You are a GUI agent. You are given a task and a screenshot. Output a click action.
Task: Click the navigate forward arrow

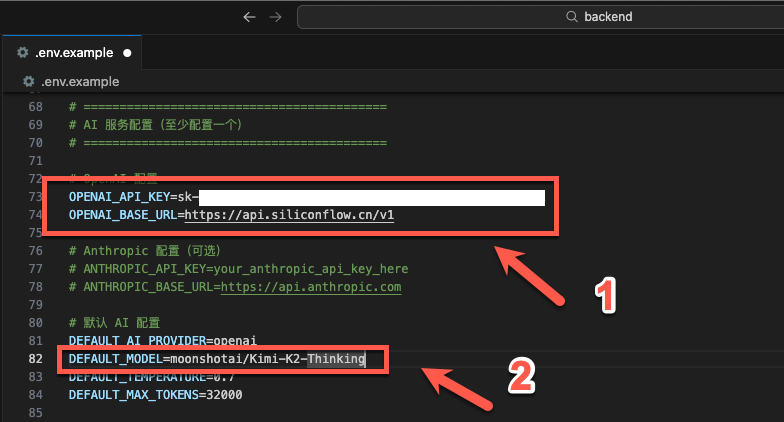[x=276, y=17]
